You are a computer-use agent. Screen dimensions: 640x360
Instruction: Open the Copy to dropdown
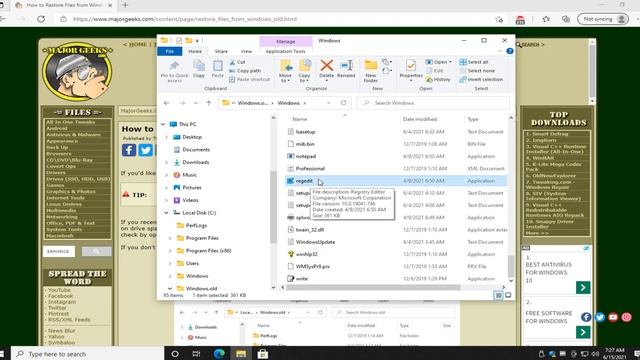click(304, 71)
